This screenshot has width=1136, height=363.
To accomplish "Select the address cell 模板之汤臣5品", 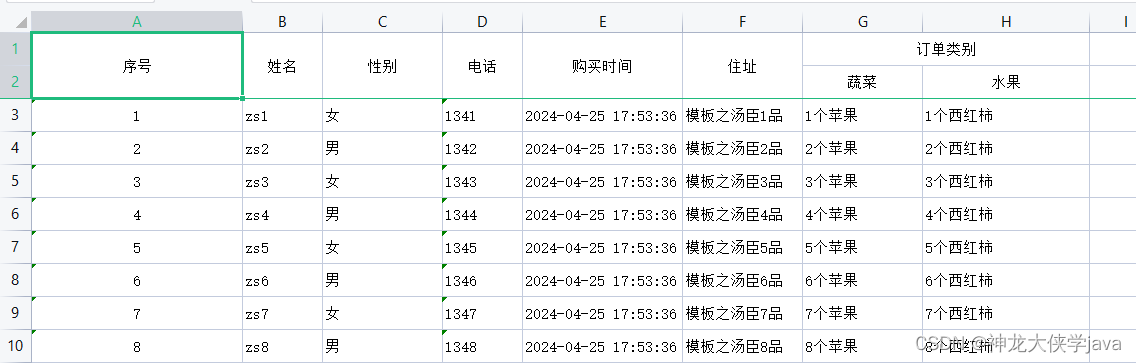I will 743,248.
